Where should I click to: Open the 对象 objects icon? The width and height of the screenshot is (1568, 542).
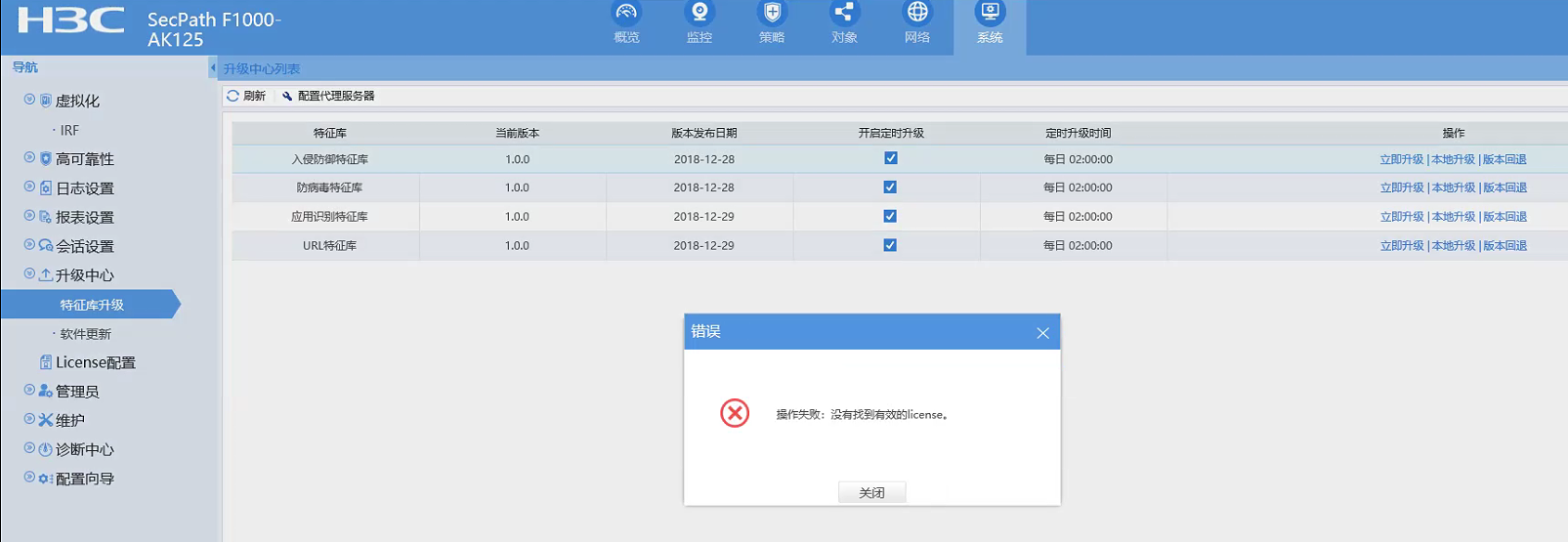pyautogui.click(x=844, y=14)
